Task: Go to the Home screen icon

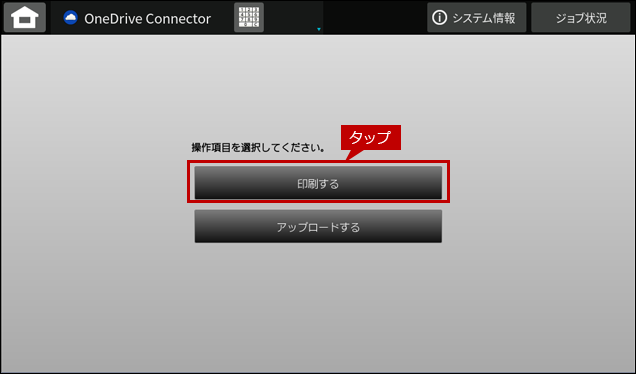Action: (x=25, y=17)
